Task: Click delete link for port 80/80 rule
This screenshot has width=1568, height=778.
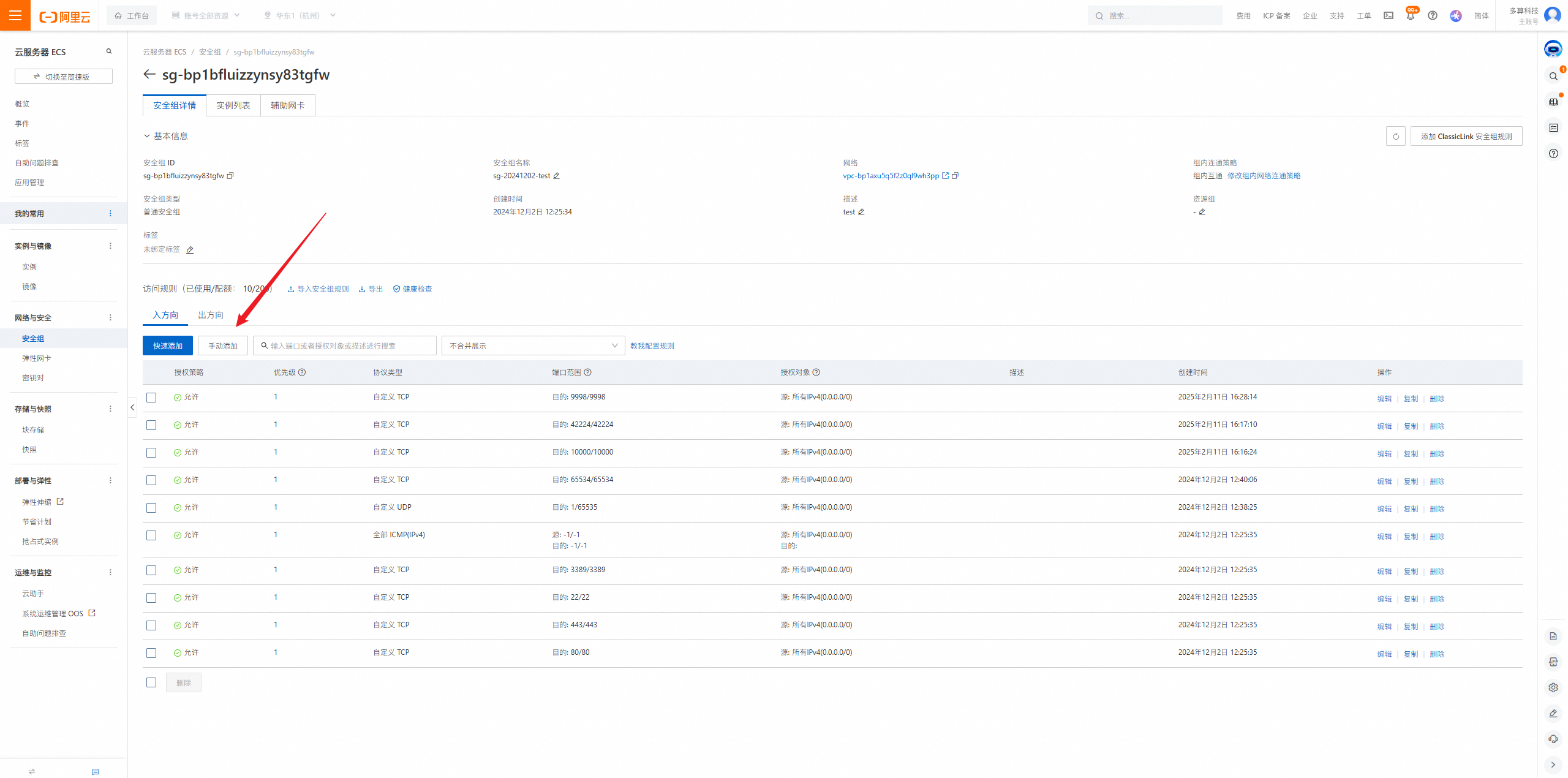Action: (x=1437, y=654)
